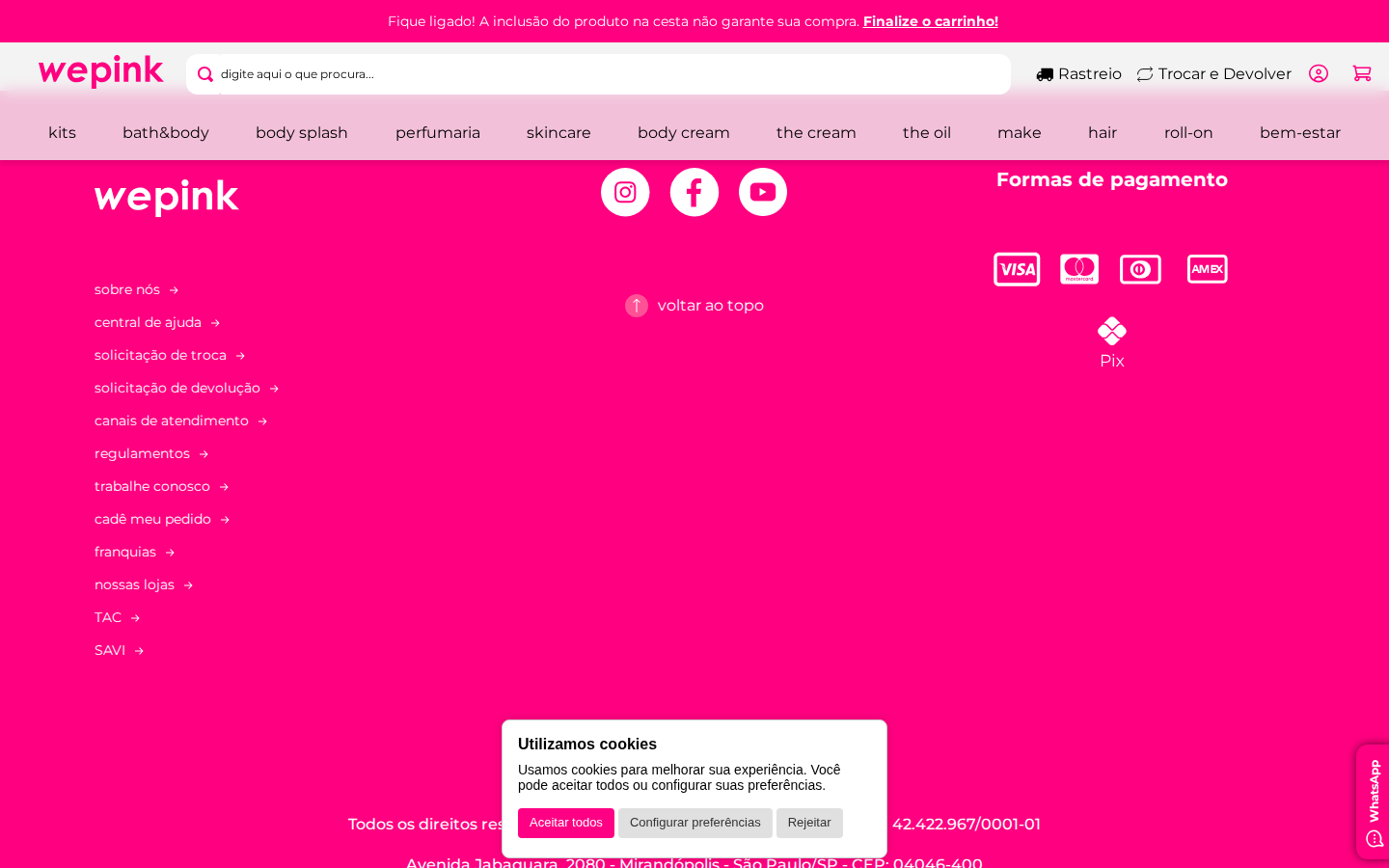Image resolution: width=1389 pixels, height=868 pixels.
Task: Open the skincare menu
Action: click(x=558, y=133)
